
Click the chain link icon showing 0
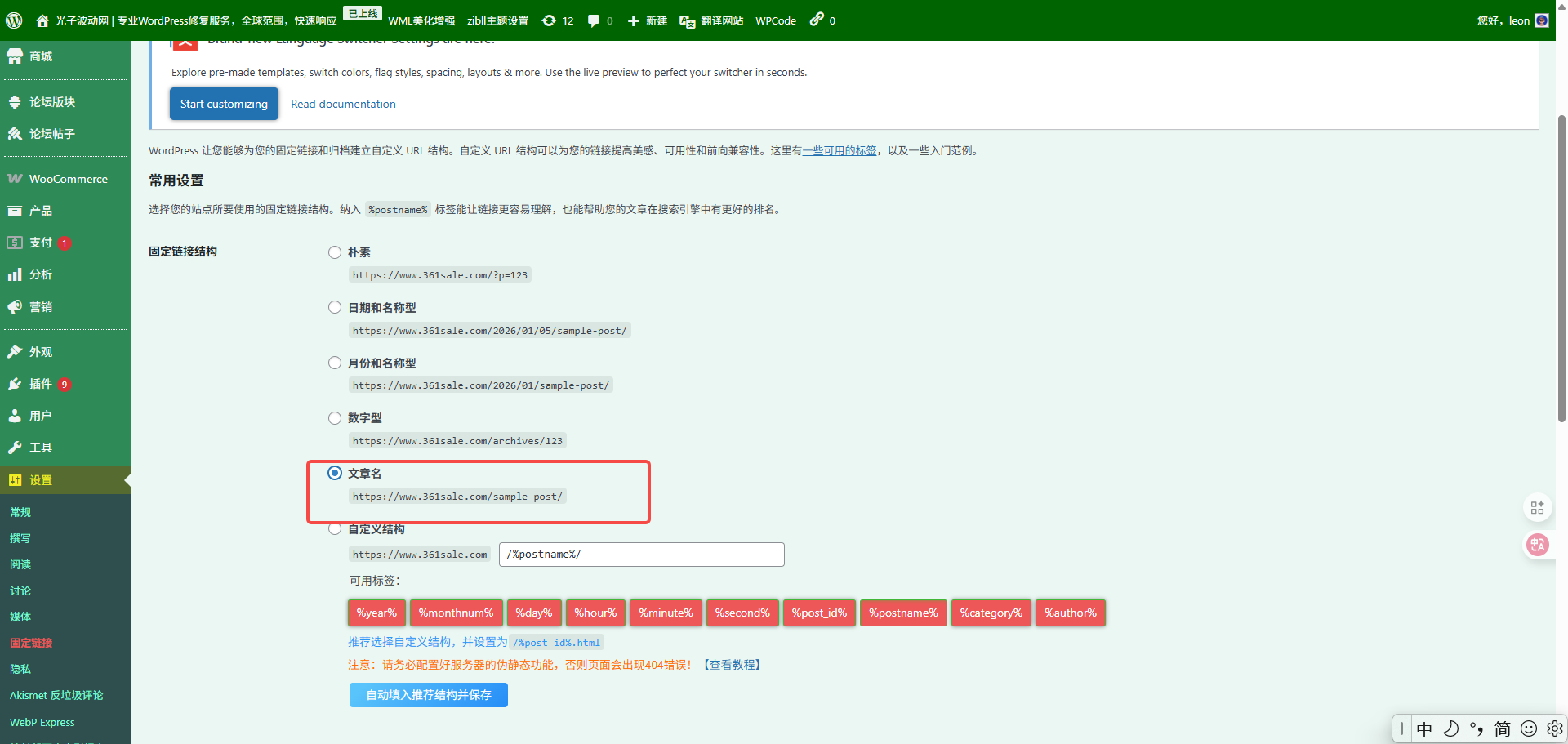pyautogui.click(x=817, y=20)
